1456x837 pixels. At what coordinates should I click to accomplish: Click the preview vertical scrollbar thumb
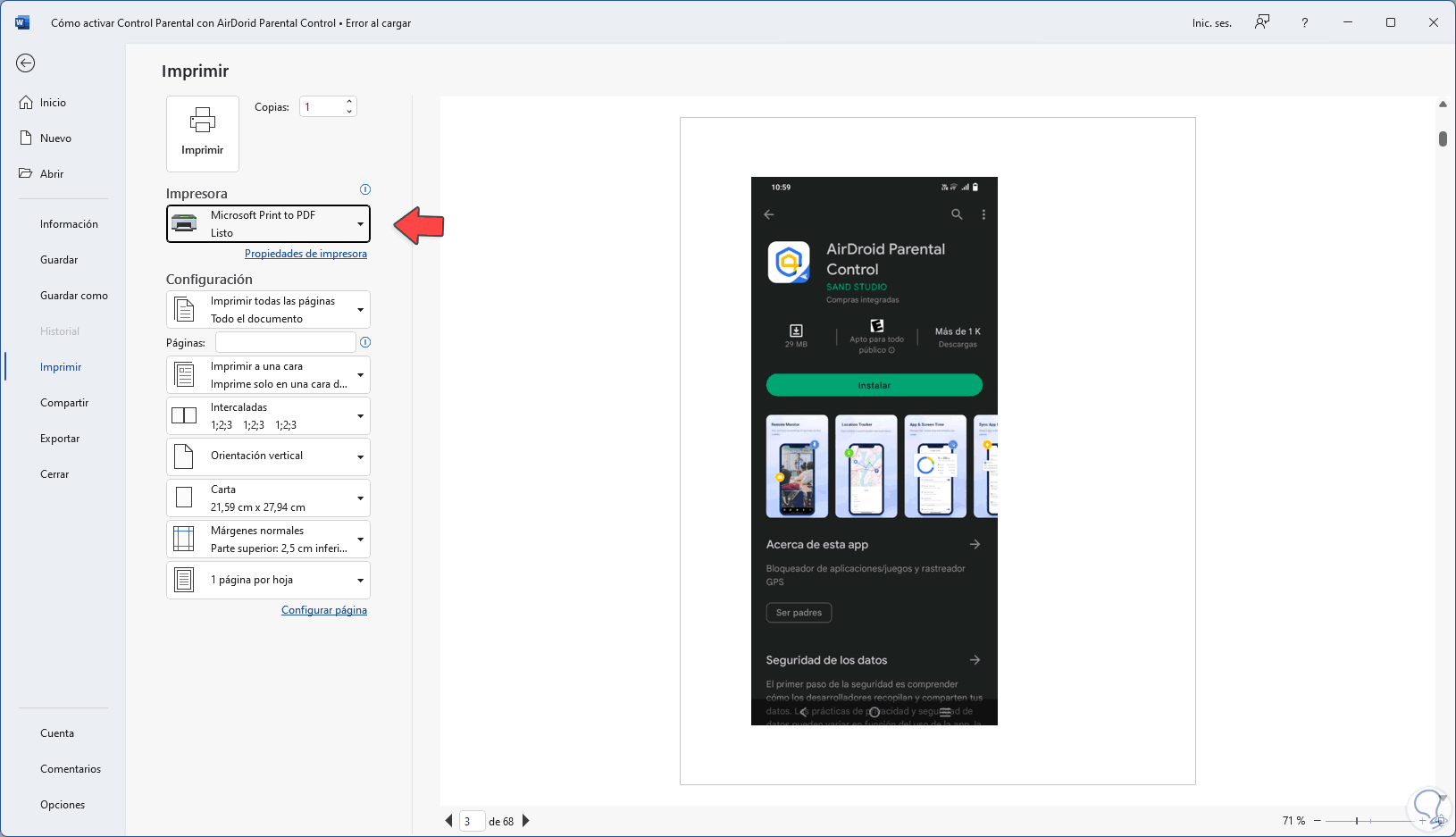(1443, 138)
